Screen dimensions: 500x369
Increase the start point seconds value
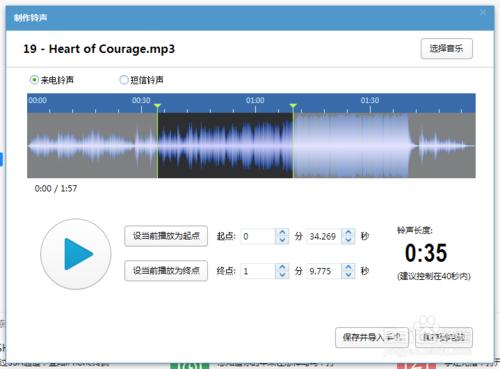(x=348, y=233)
